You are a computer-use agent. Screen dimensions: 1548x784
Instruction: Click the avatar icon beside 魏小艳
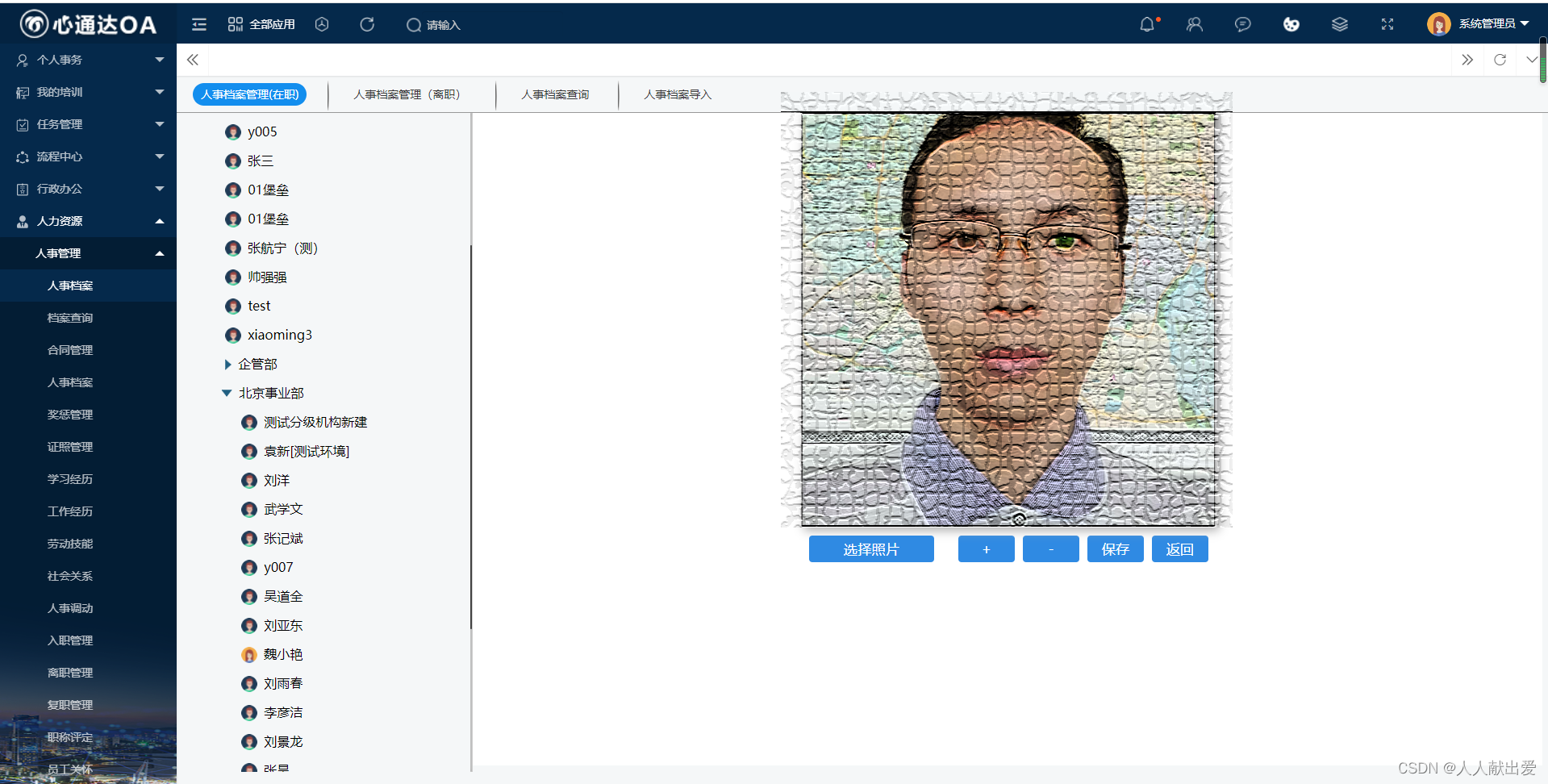(x=249, y=655)
